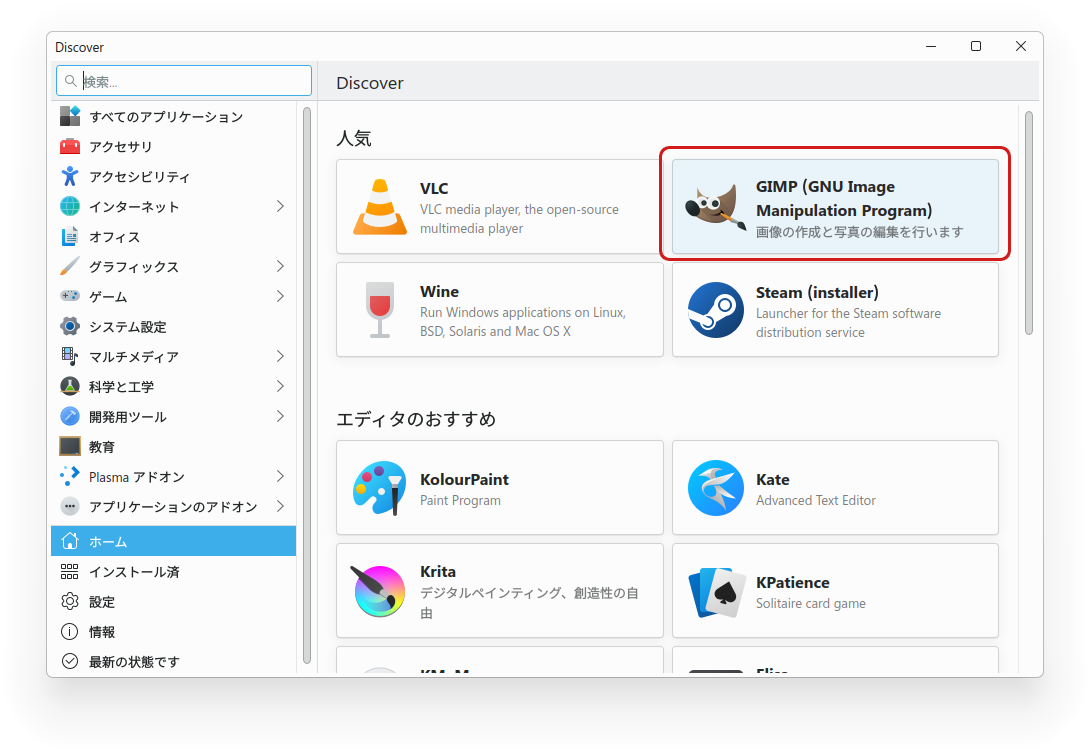The width and height of the screenshot is (1090, 753).
Task: Open the Education (教育) blackboard icon
Action: point(70,446)
